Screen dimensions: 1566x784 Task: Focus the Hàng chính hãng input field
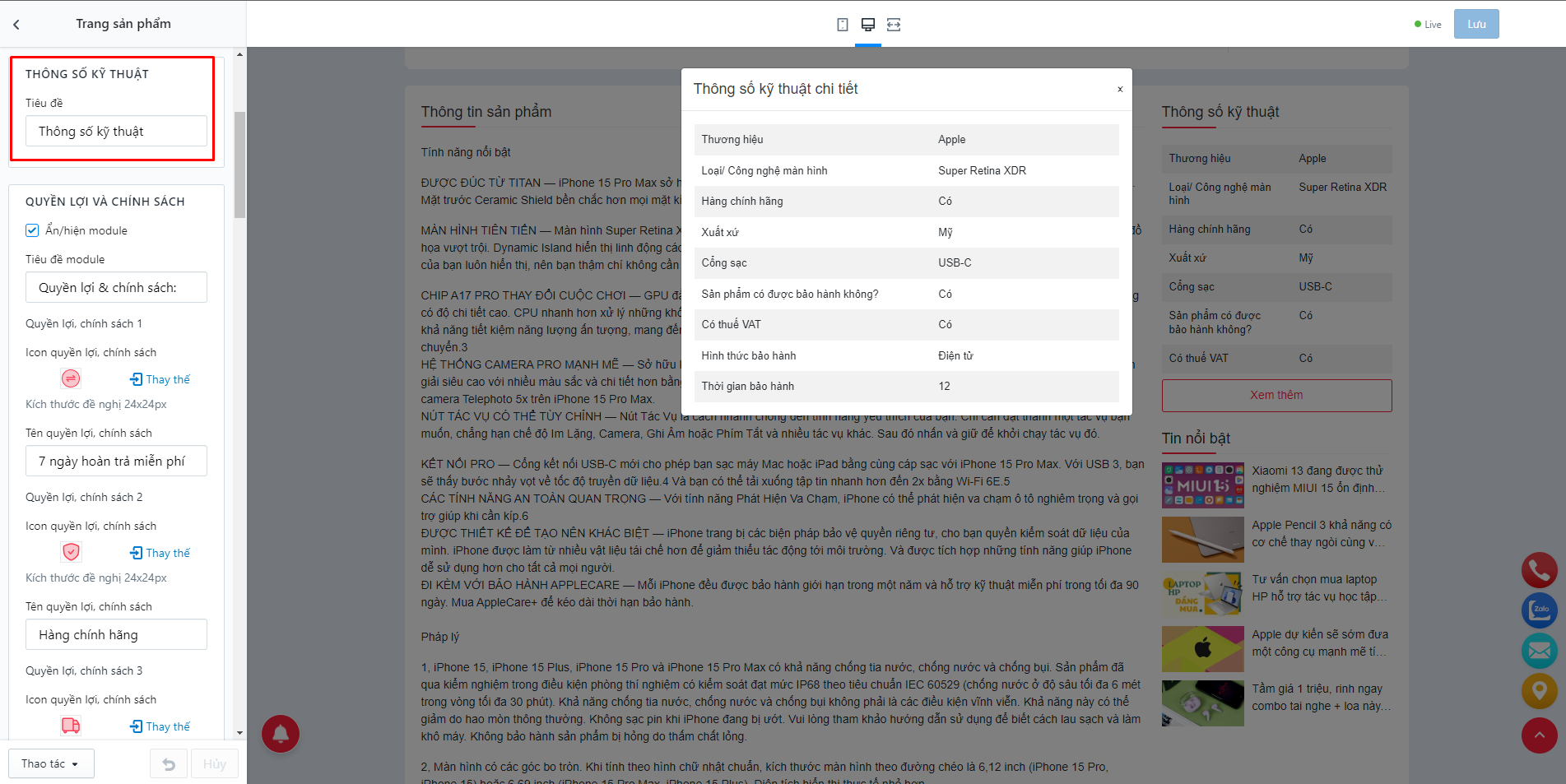[x=116, y=635]
